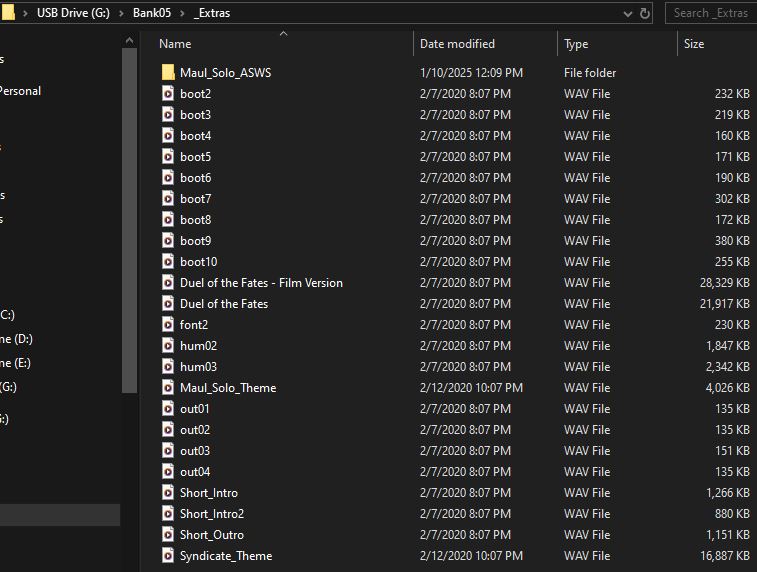Sort files by the Name column header
The height and width of the screenshot is (572, 757).
click(x=175, y=44)
